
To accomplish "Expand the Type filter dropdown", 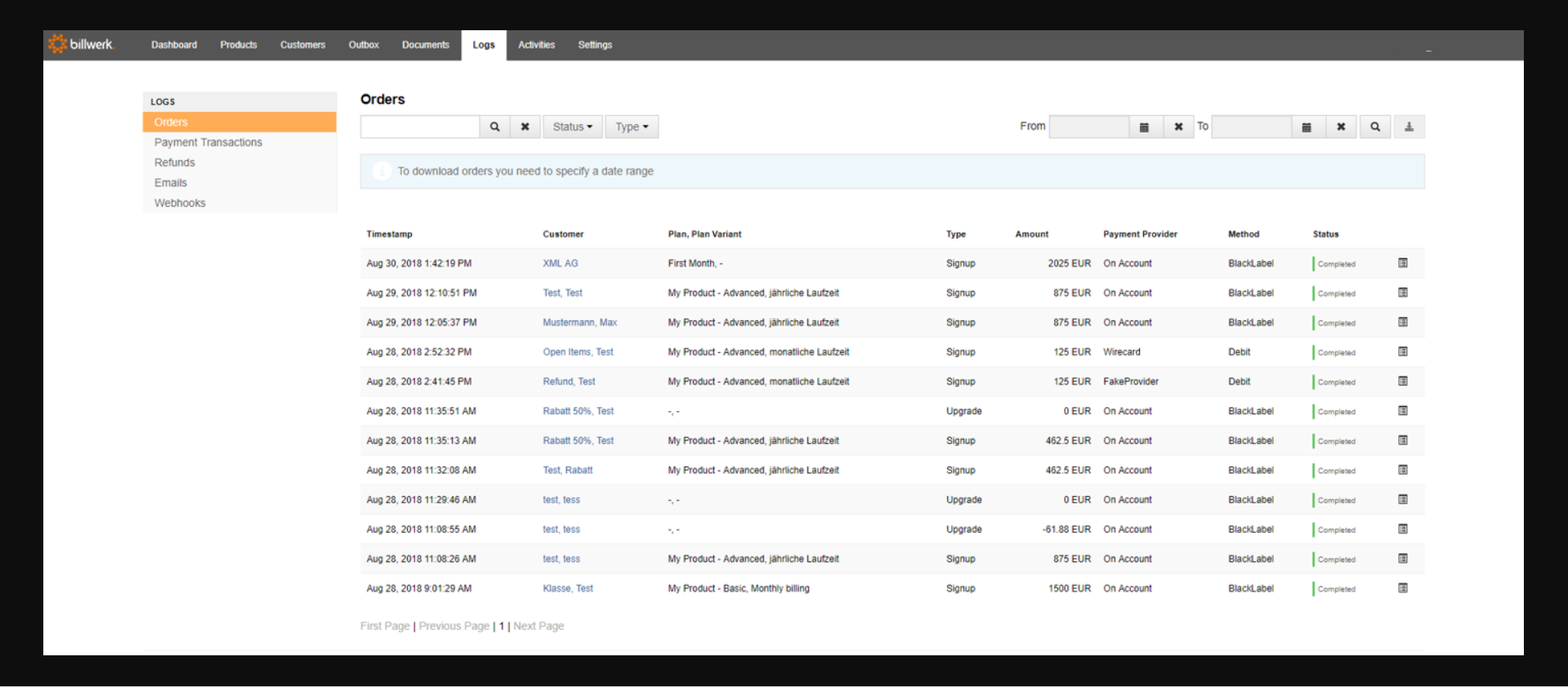I will [x=632, y=127].
